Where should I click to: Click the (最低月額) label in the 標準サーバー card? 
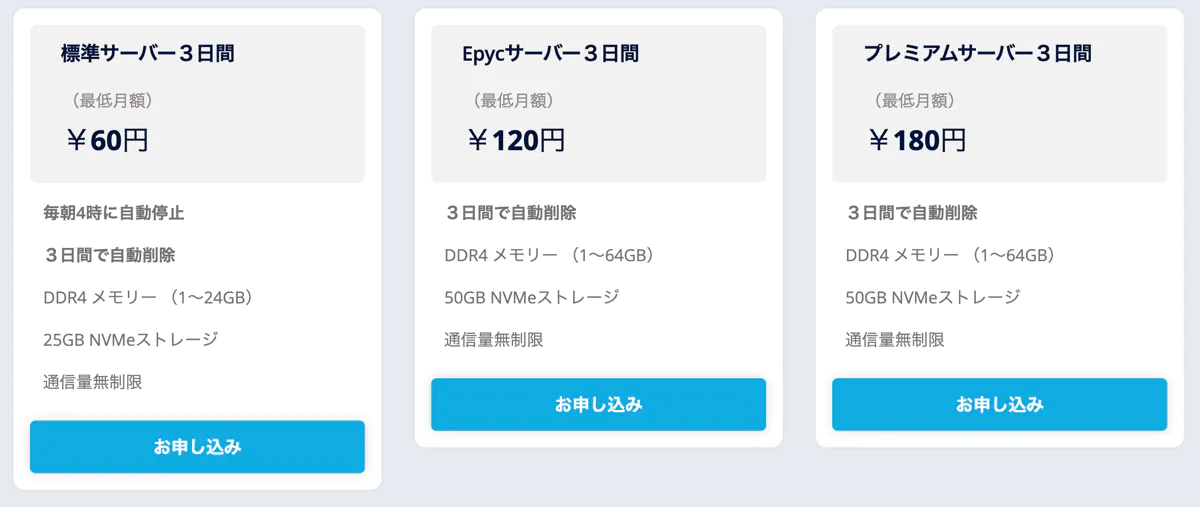point(111,100)
